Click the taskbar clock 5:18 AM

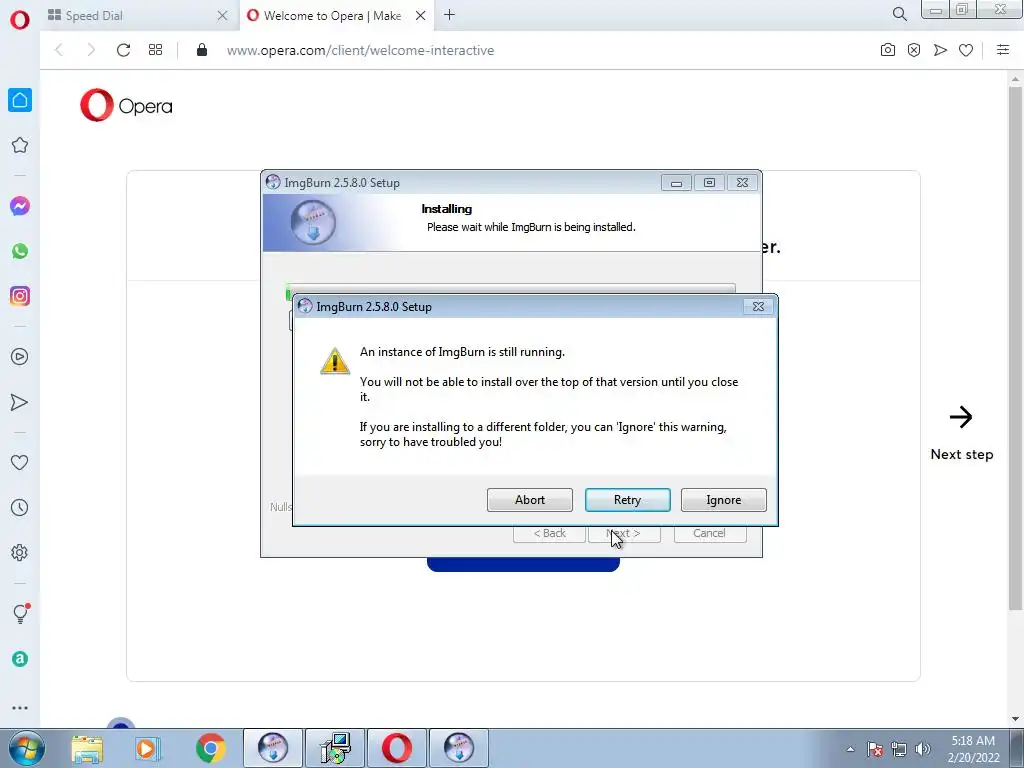click(973, 749)
